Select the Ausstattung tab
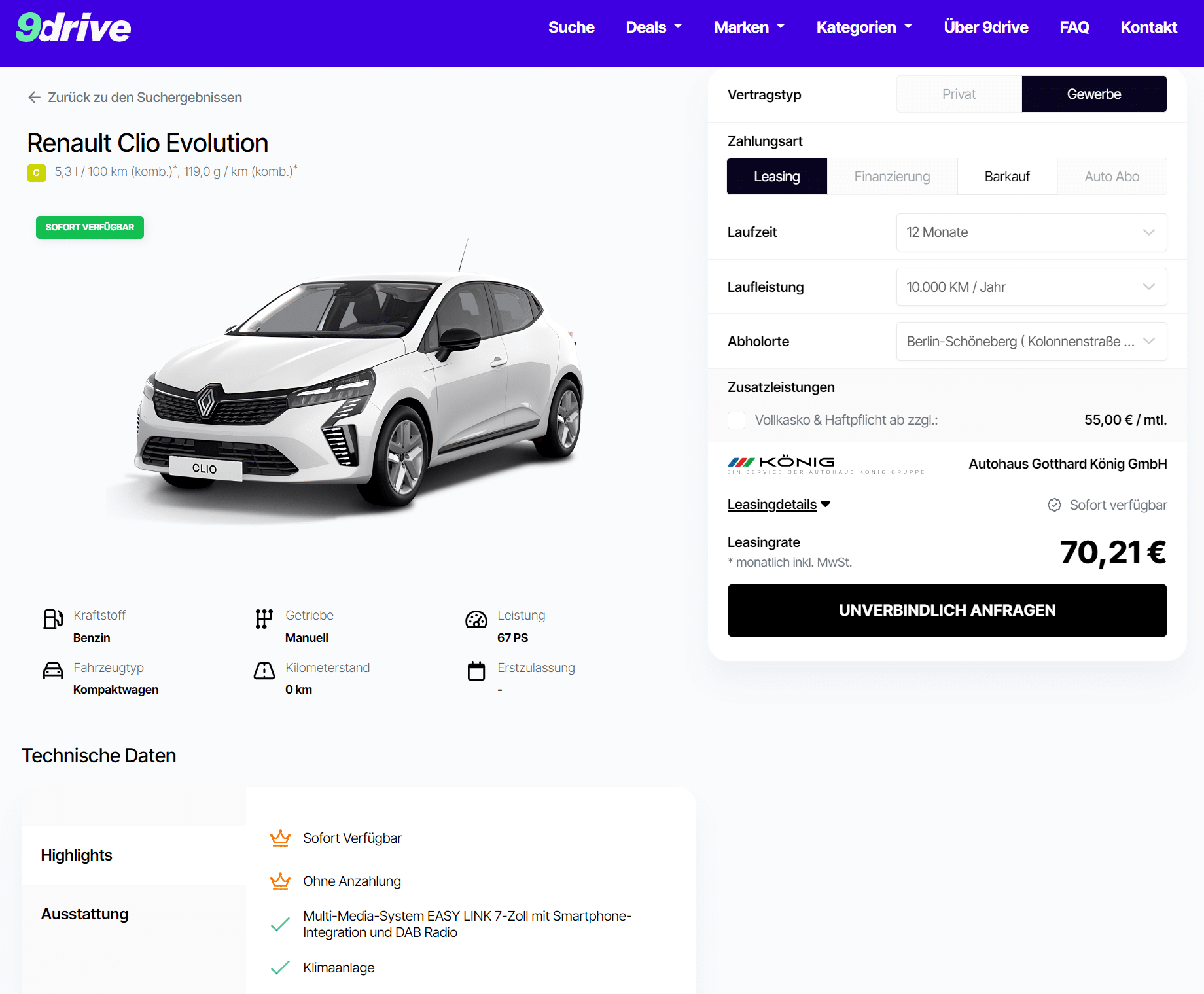 pos(133,914)
